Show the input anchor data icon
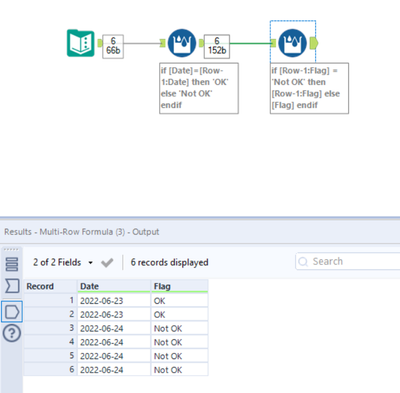 (x=12, y=286)
